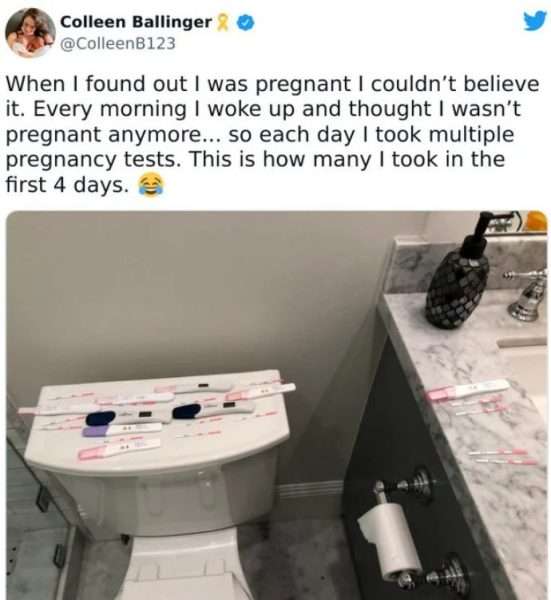This screenshot has width=551, height=600.
Task: Click the tweet text about pregnancy tests
Action: point(272,134)
